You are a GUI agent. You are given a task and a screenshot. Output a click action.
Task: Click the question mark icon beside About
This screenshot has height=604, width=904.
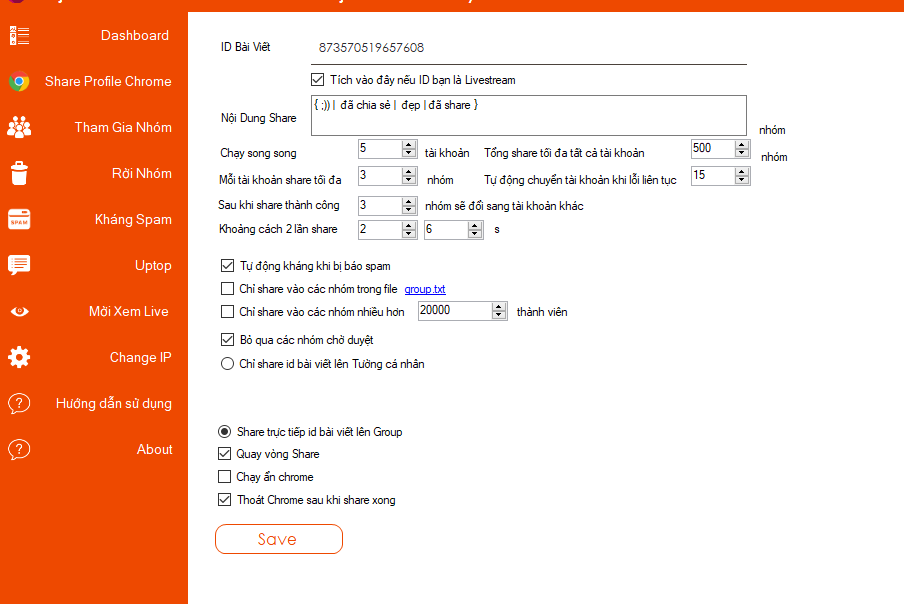pyautogui.click(x=19, y=450)
